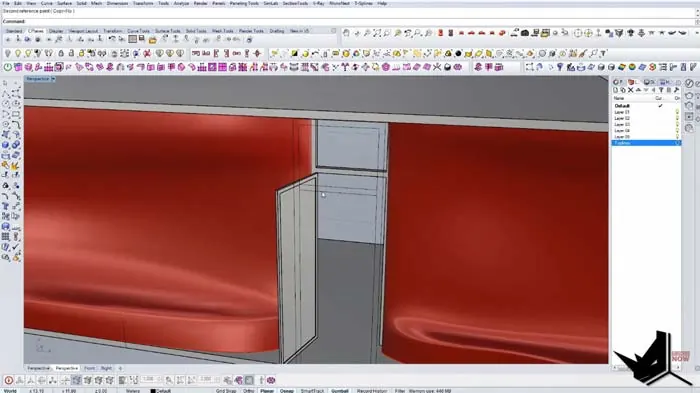
Task: Switch to the Drafting toolbar tab
Action: coord(277,31)
